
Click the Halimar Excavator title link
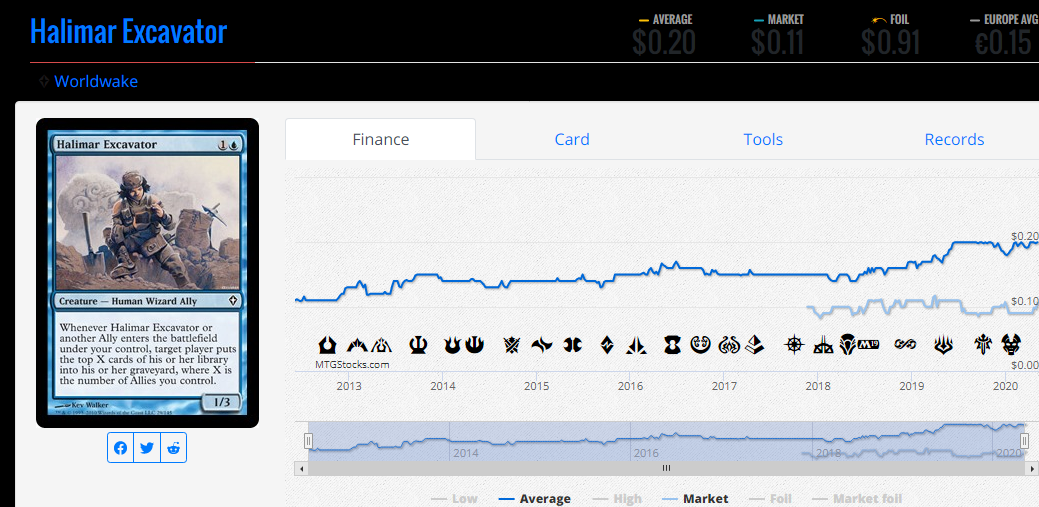tap(129, 31)
